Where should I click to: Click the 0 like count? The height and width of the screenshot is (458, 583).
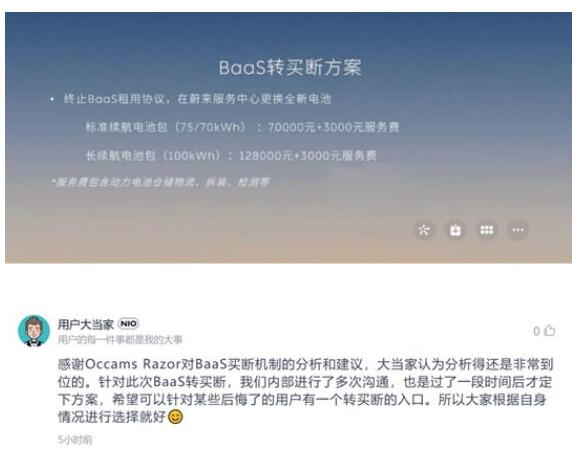point(537,331)
